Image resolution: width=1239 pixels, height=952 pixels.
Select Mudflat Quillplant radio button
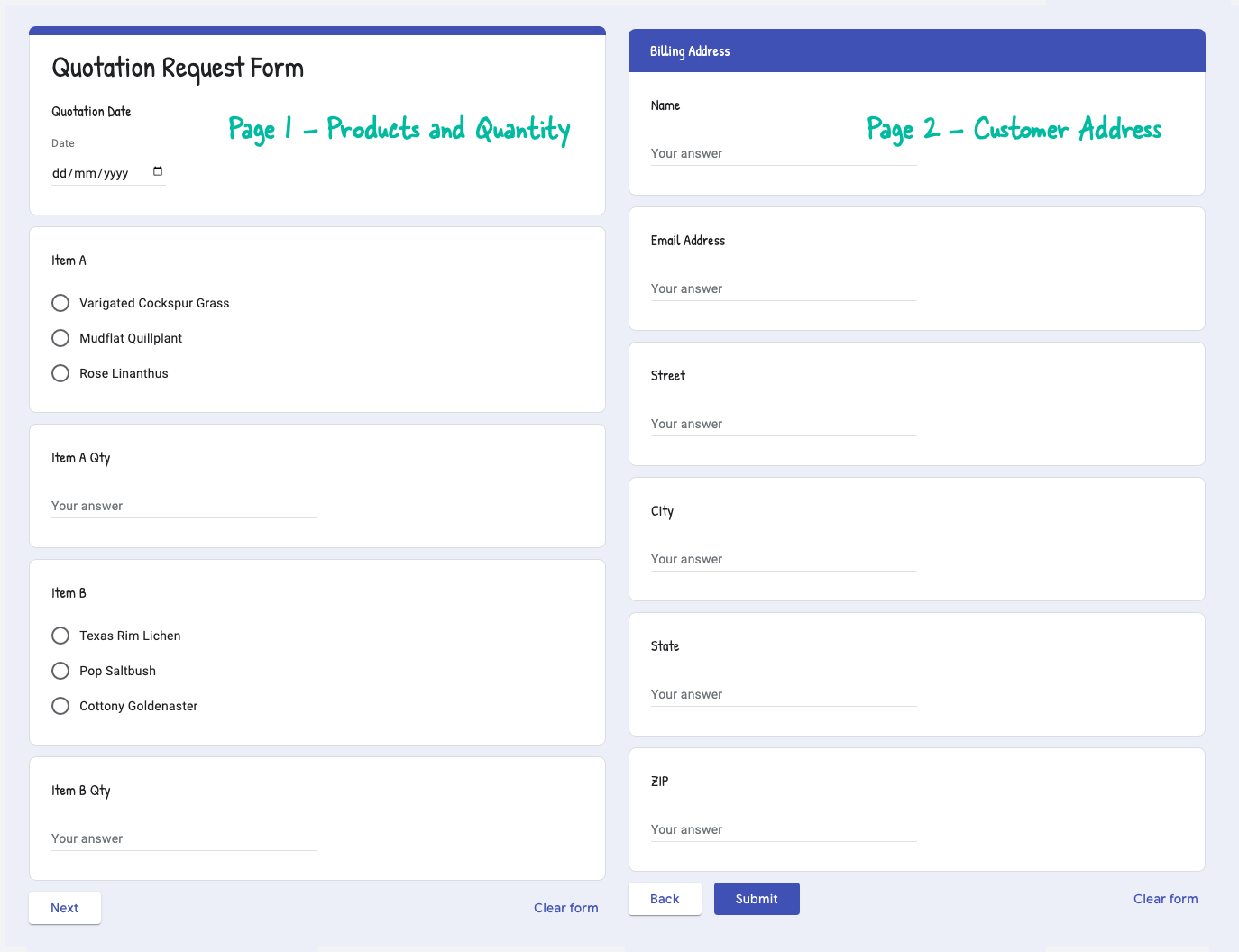(60, 338)
